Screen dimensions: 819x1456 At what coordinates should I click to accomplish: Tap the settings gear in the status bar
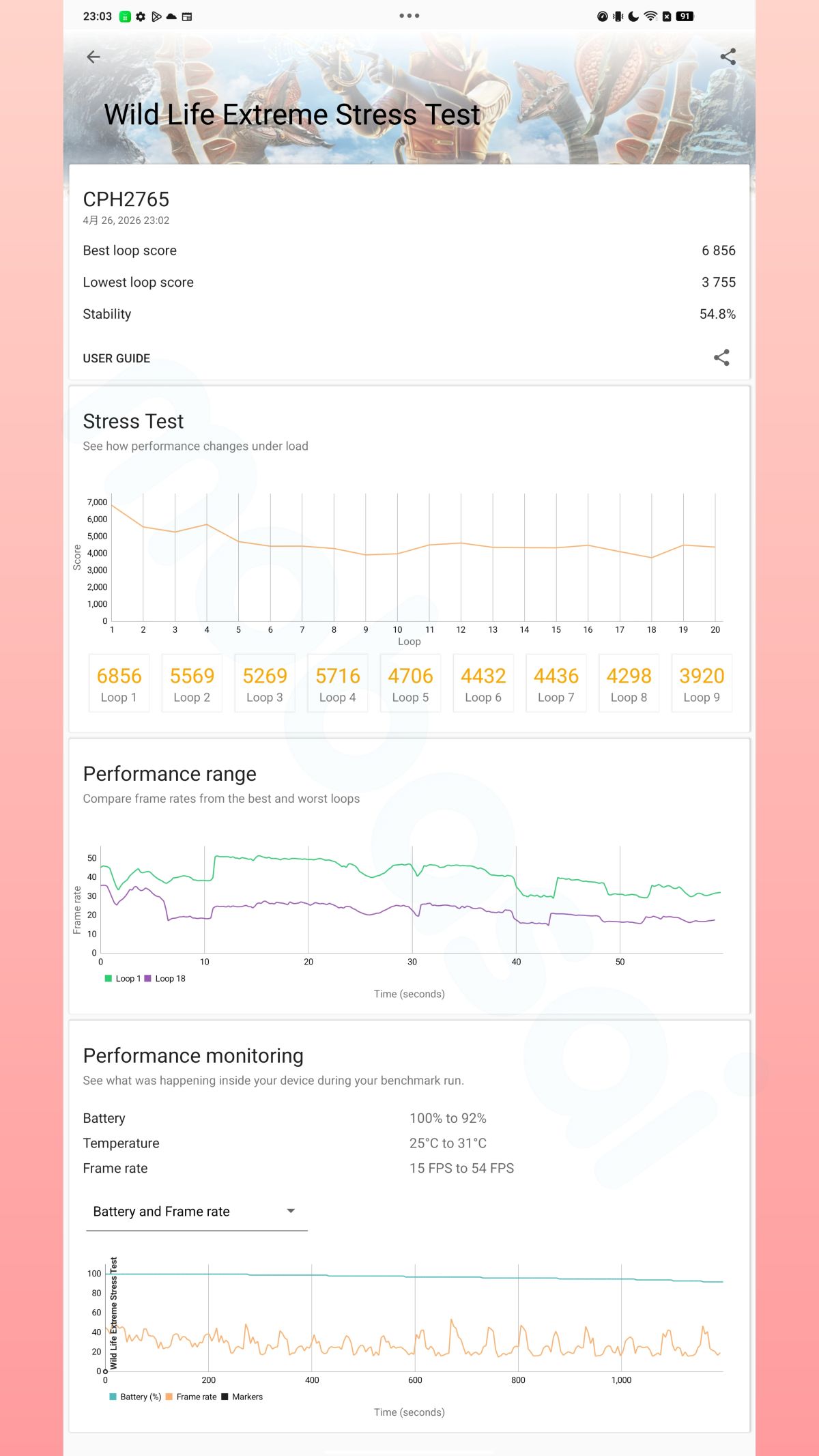coord(141,16)
